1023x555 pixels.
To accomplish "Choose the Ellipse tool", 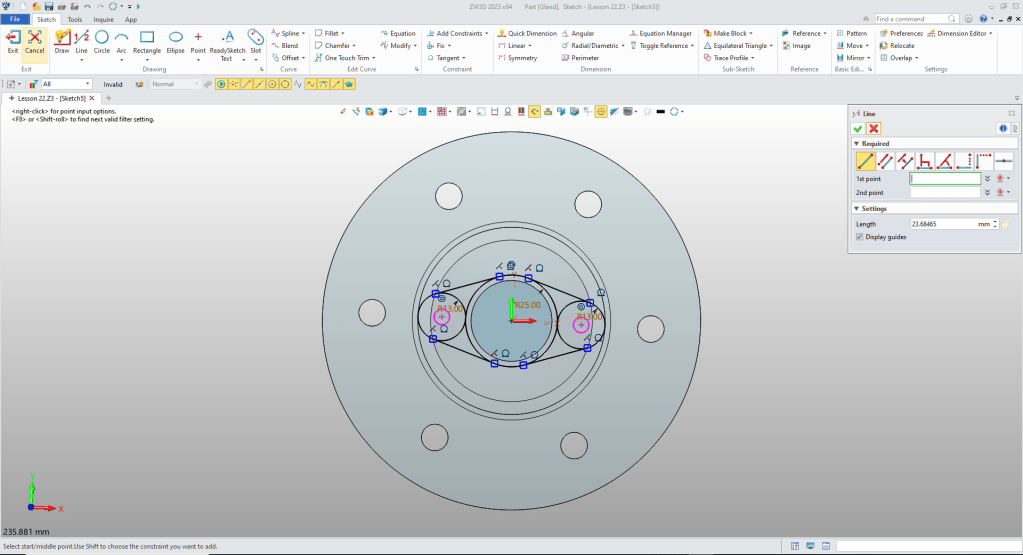I will click(175, 38).
